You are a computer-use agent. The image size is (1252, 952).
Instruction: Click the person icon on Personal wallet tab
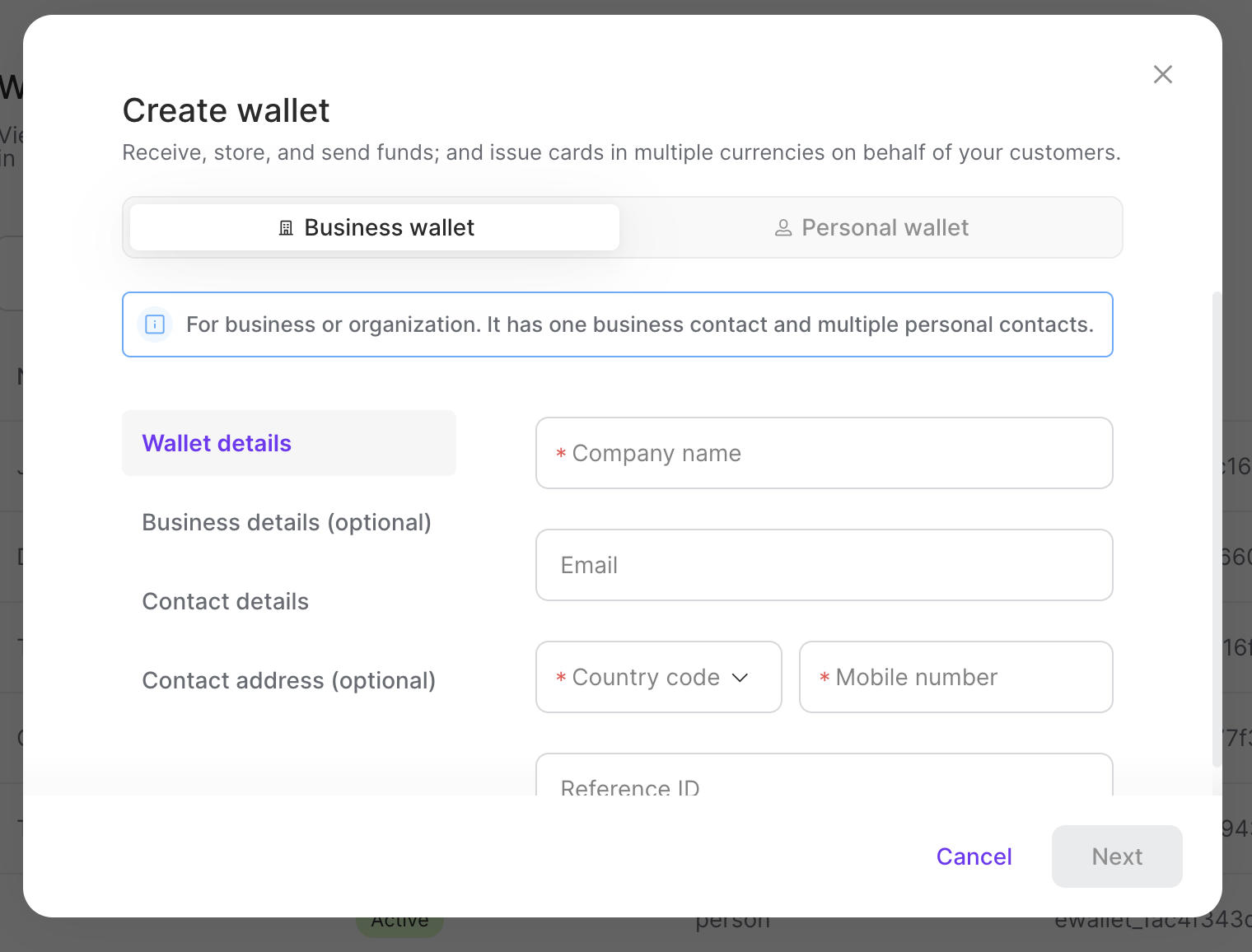click(x=782, y=227)
